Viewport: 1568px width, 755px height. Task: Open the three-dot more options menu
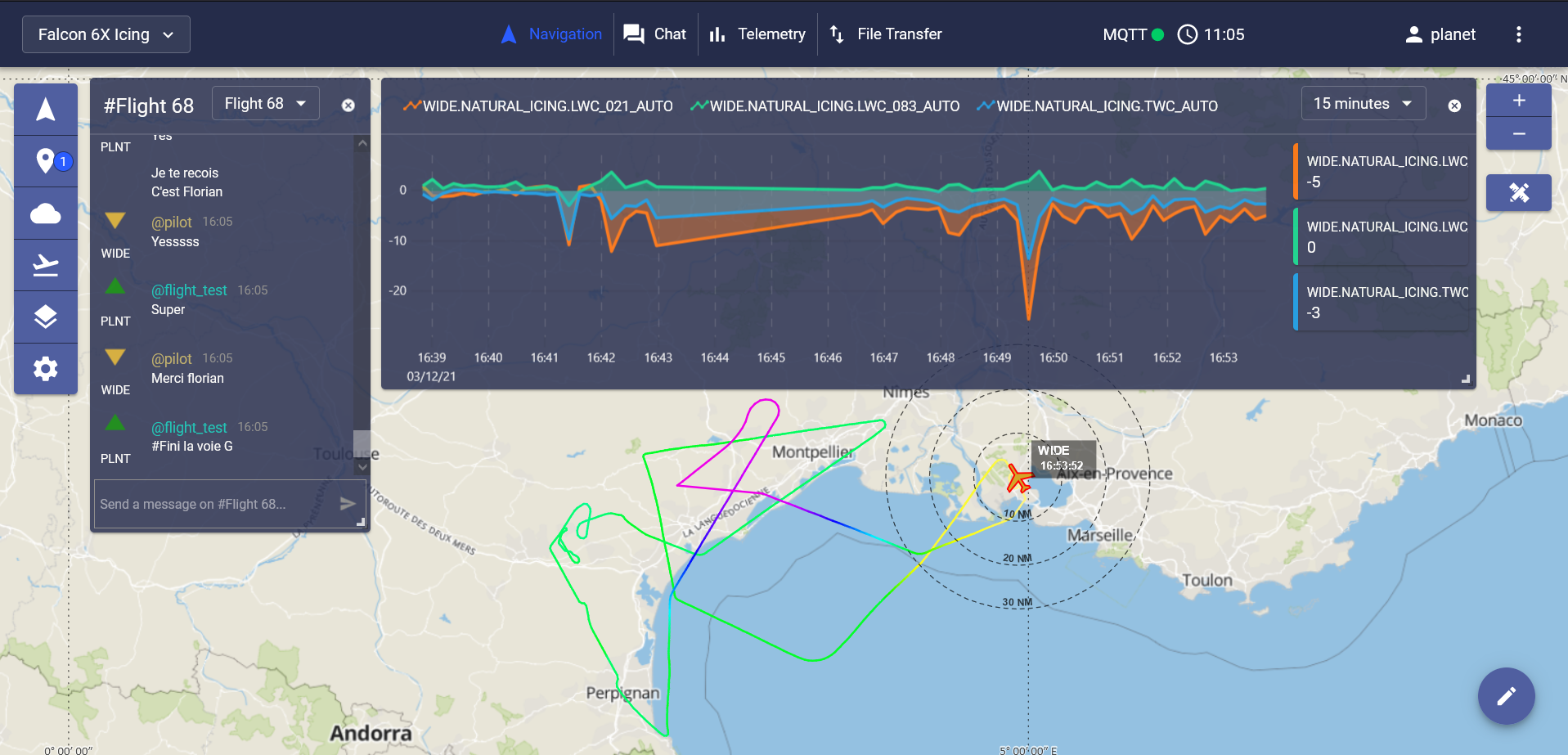[1519, 34]
